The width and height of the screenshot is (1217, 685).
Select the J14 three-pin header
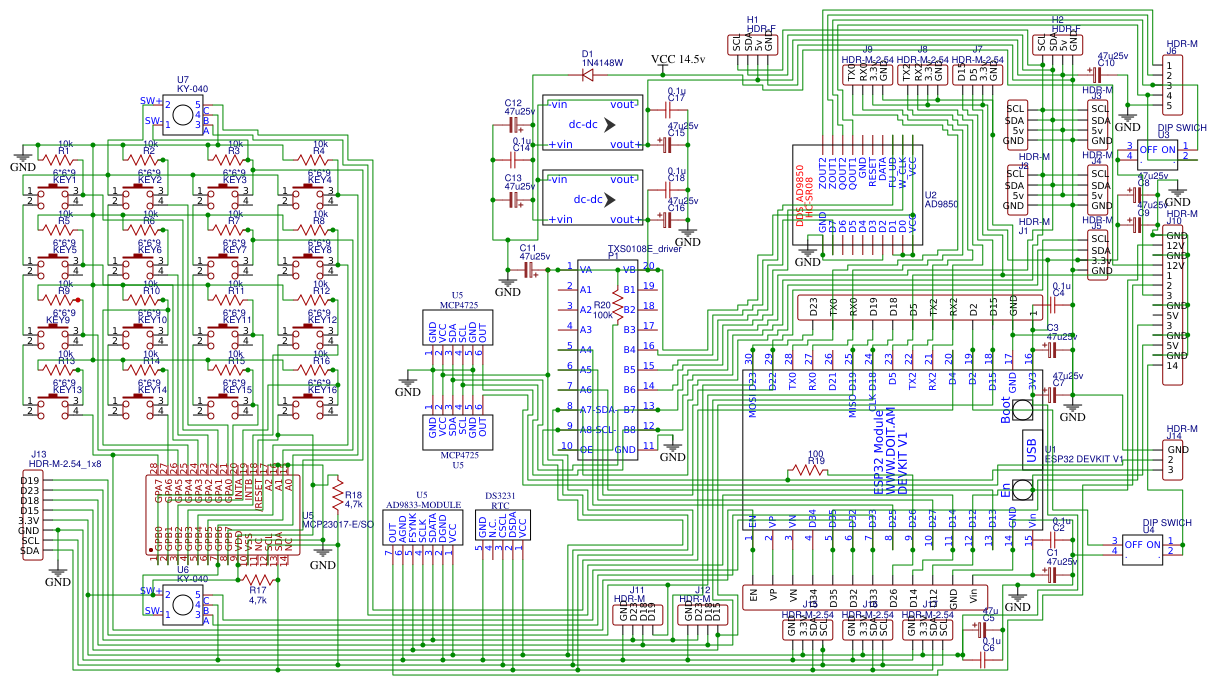pyautogui.click(x=1175, y=459)
